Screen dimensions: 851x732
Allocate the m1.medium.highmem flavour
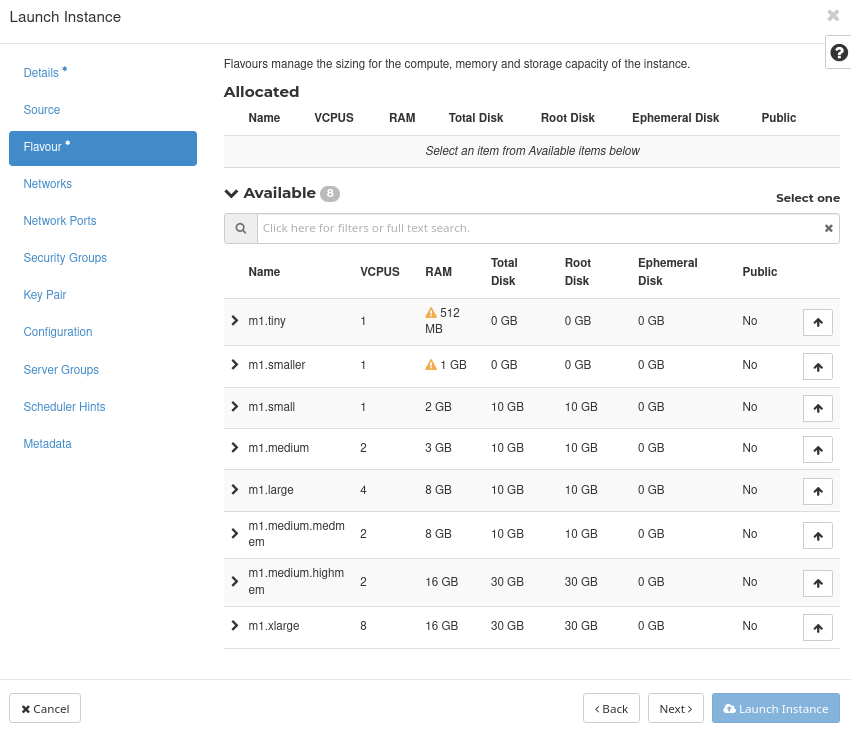[817, 583]
